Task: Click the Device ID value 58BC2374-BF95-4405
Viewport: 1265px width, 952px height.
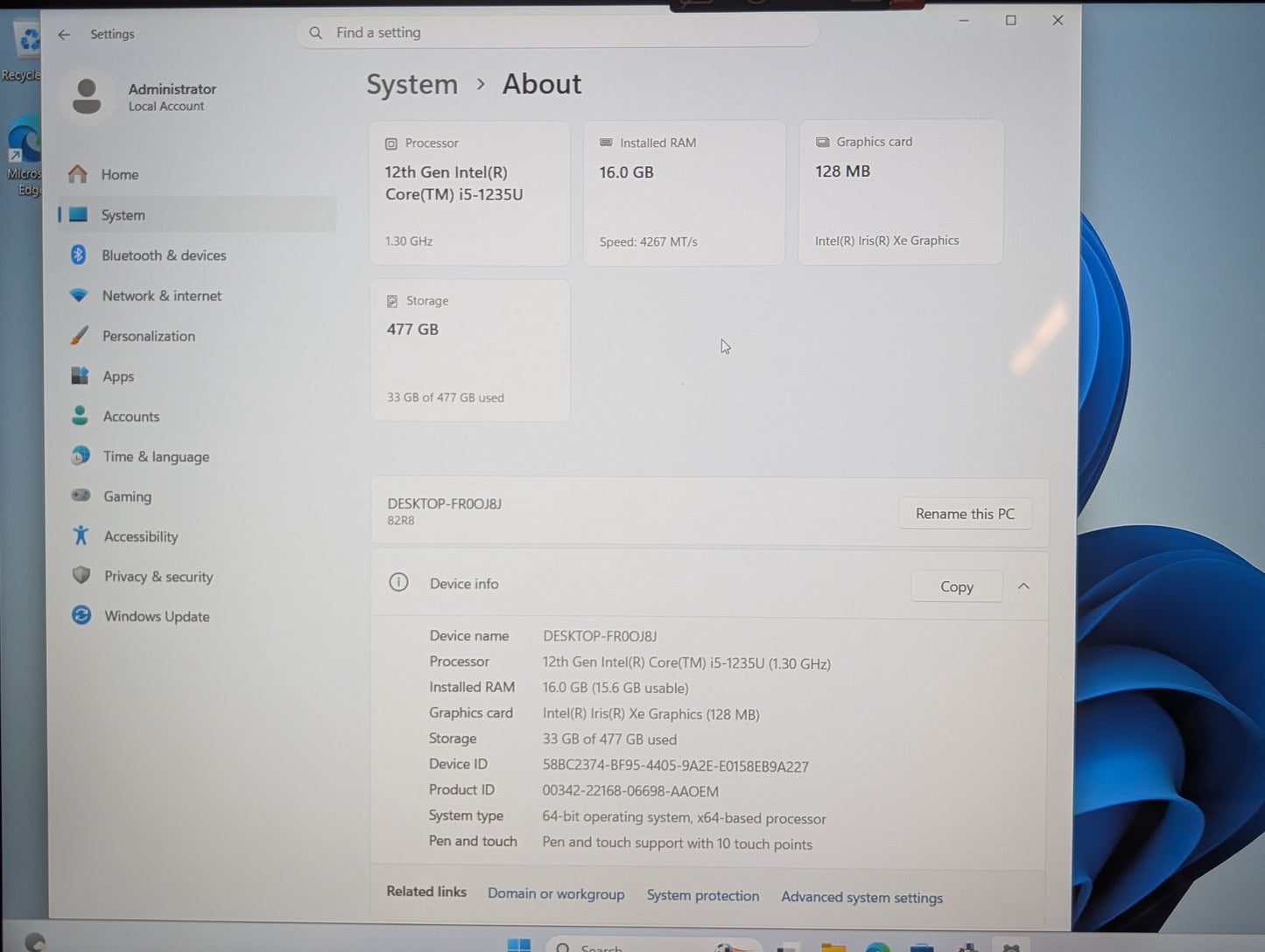Action: coord(675,766)
